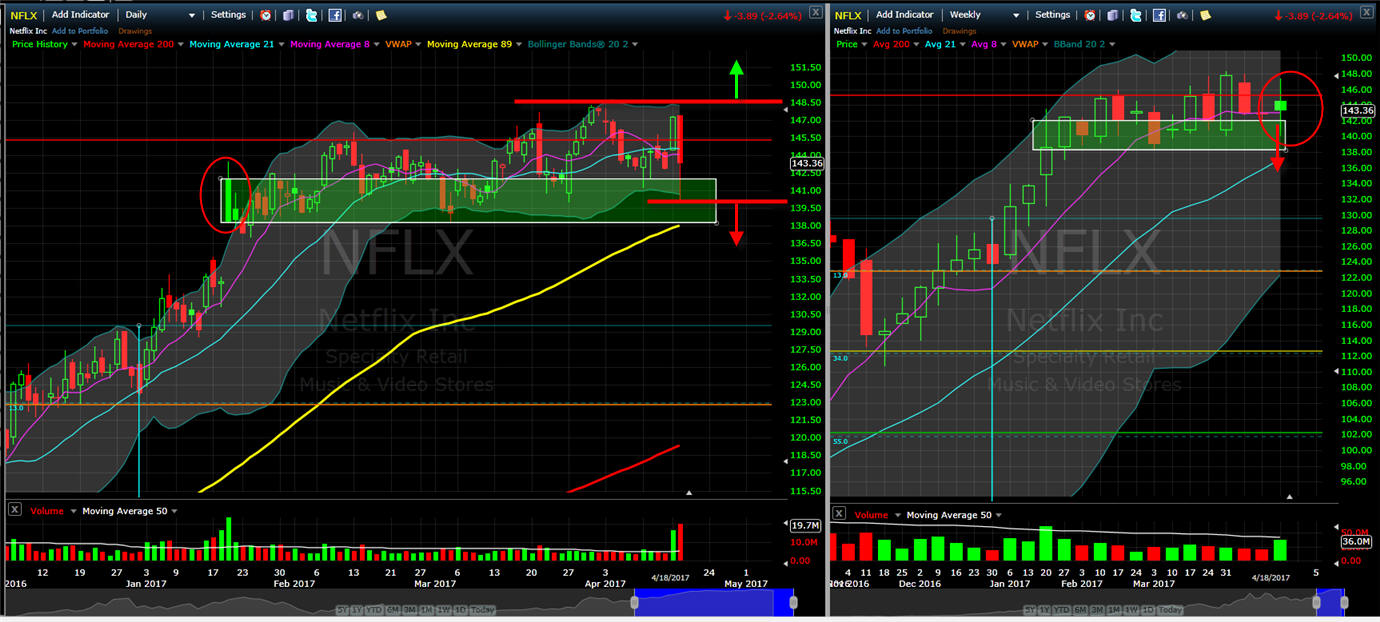The height and width of the screenshot is (622, 1380).
Task: Share Weekly chart via Twitter icon
Action: point(1137,15)
